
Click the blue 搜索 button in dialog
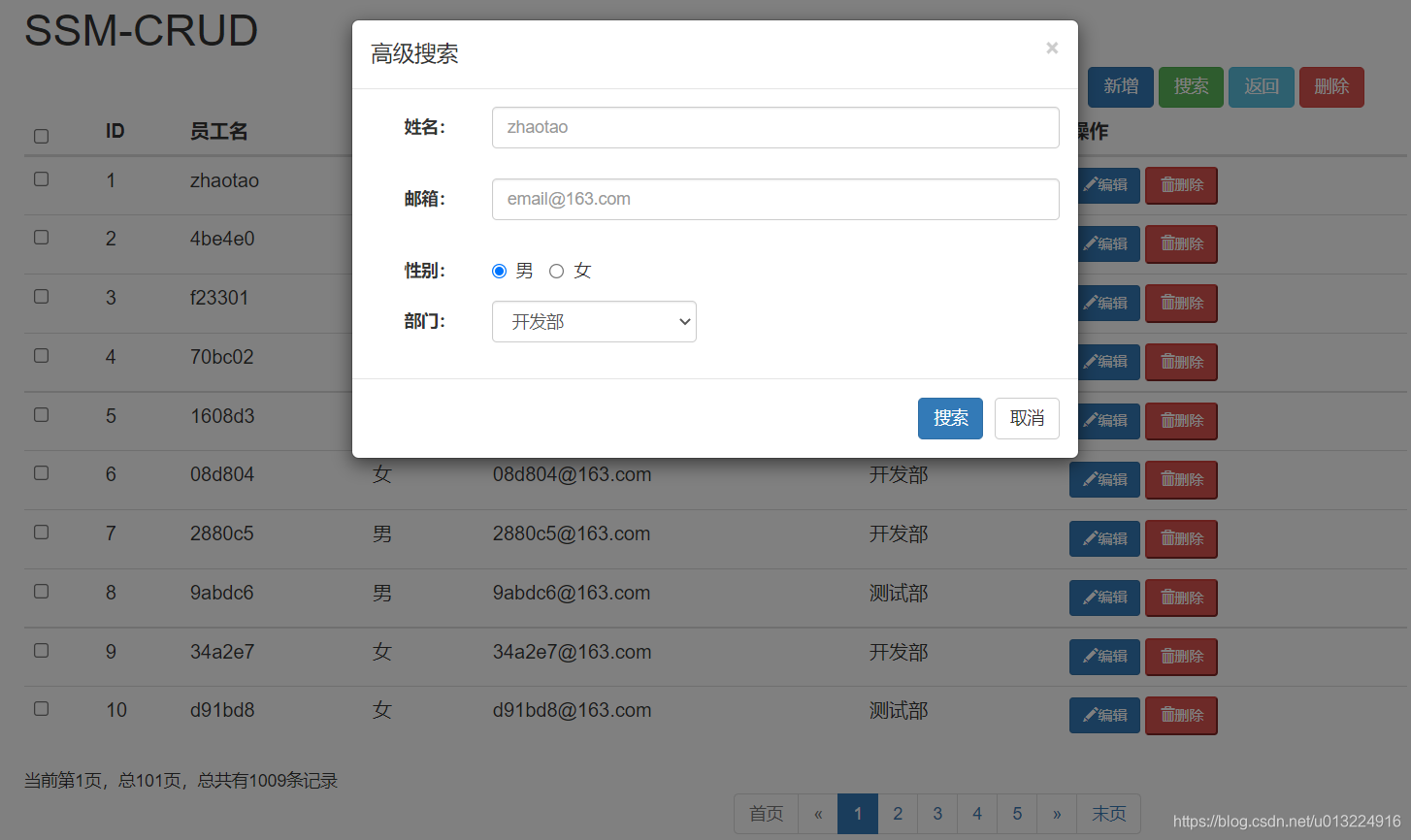pyautogui.click(x=950, y=418)
